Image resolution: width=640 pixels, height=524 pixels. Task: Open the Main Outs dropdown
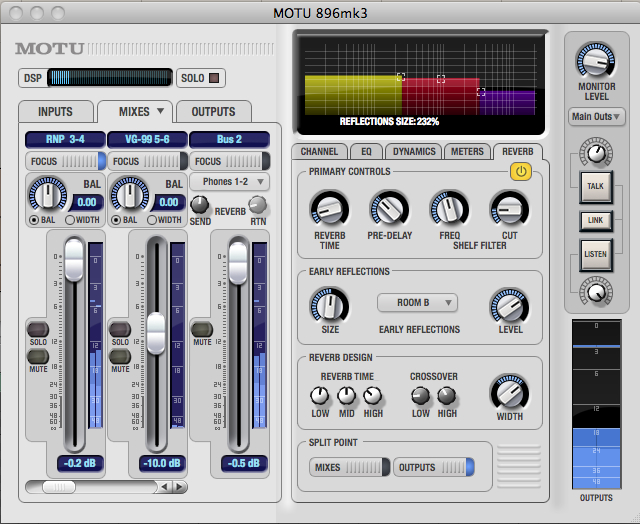coord(596,117)
